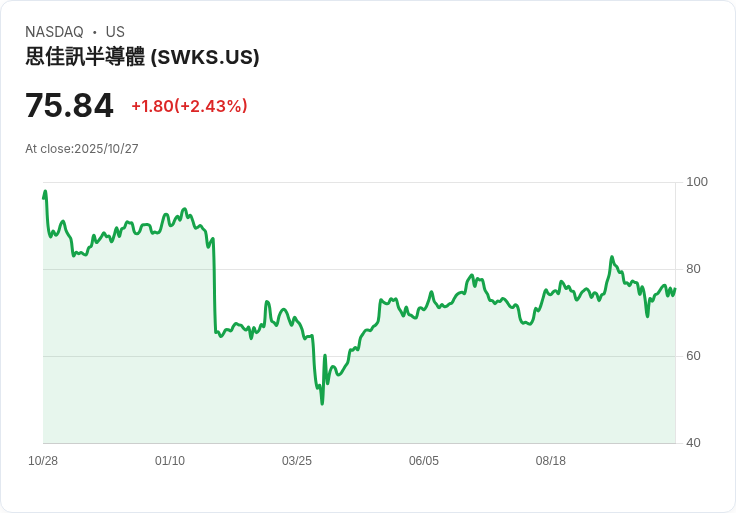
Task: Select the US market label
Action: pos(115,32)
